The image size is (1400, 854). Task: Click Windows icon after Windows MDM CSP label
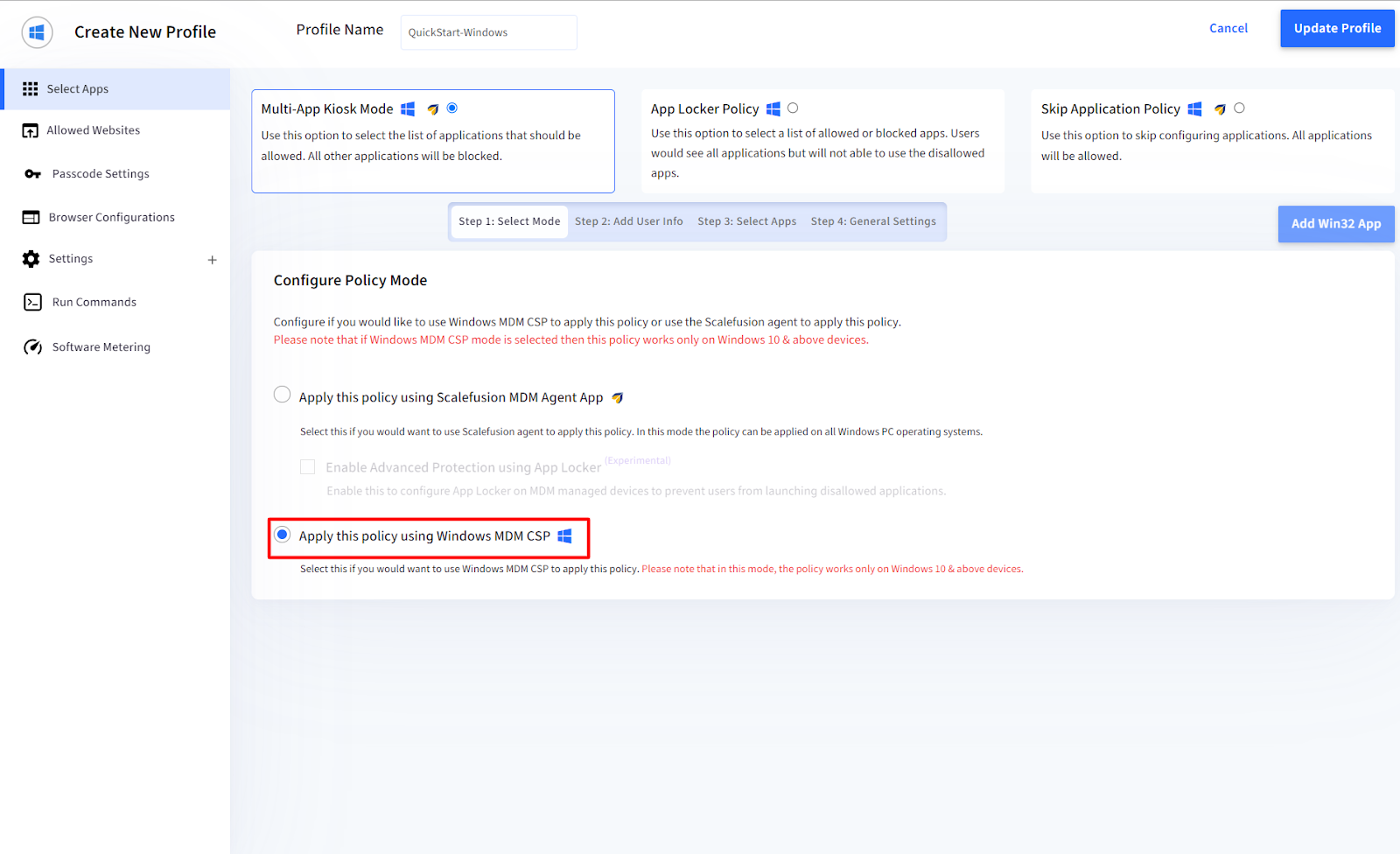564,535
